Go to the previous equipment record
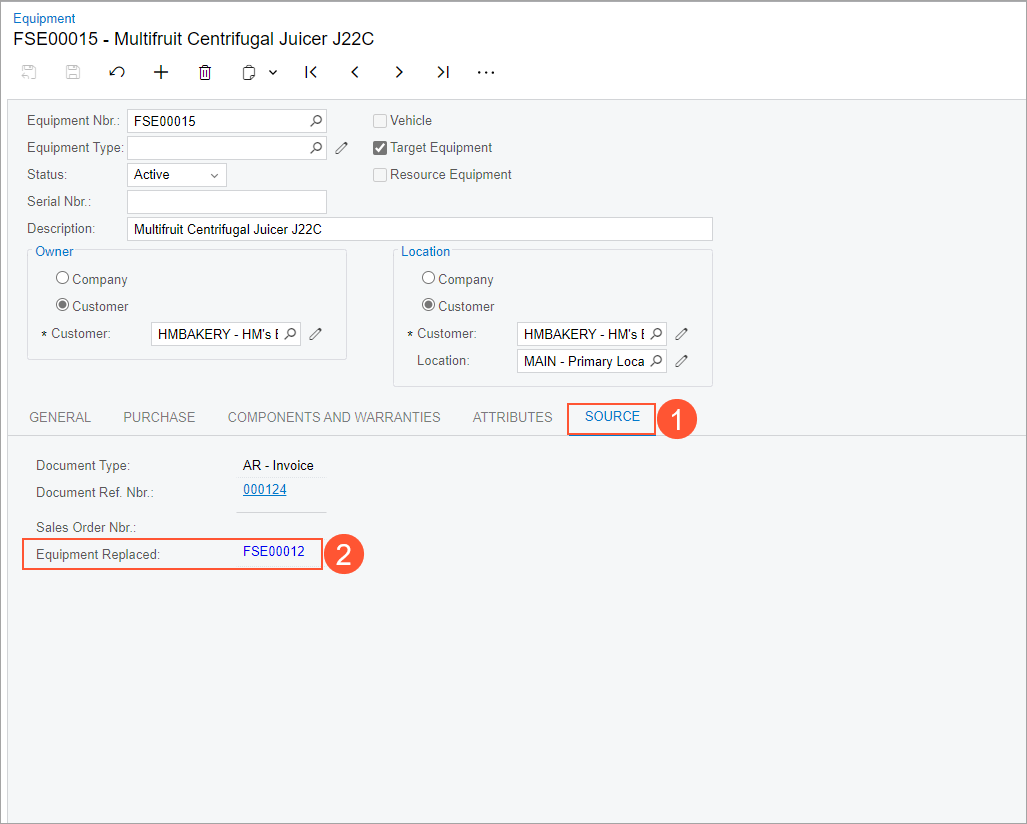The width and height of the screenshot is (1027, 824). [x=355, y=72]
